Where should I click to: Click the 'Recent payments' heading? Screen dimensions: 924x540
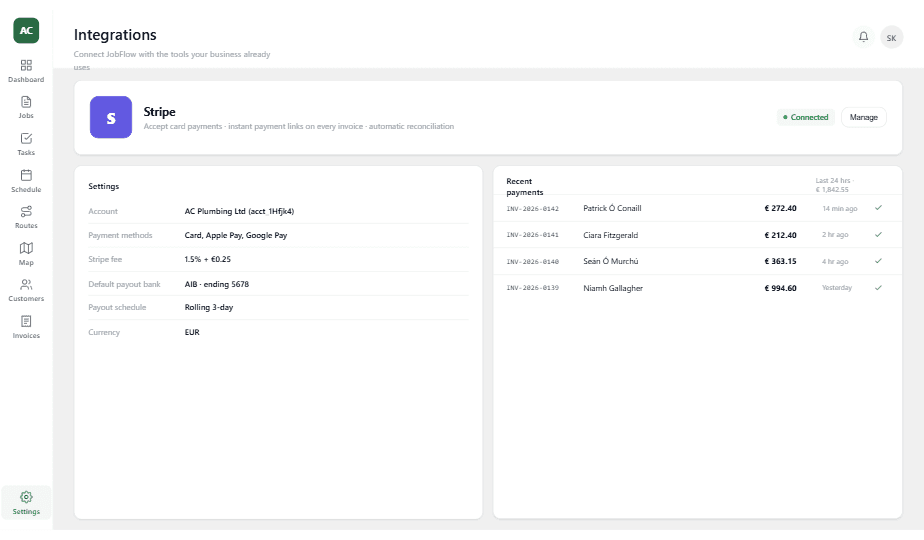coord(524,186)
